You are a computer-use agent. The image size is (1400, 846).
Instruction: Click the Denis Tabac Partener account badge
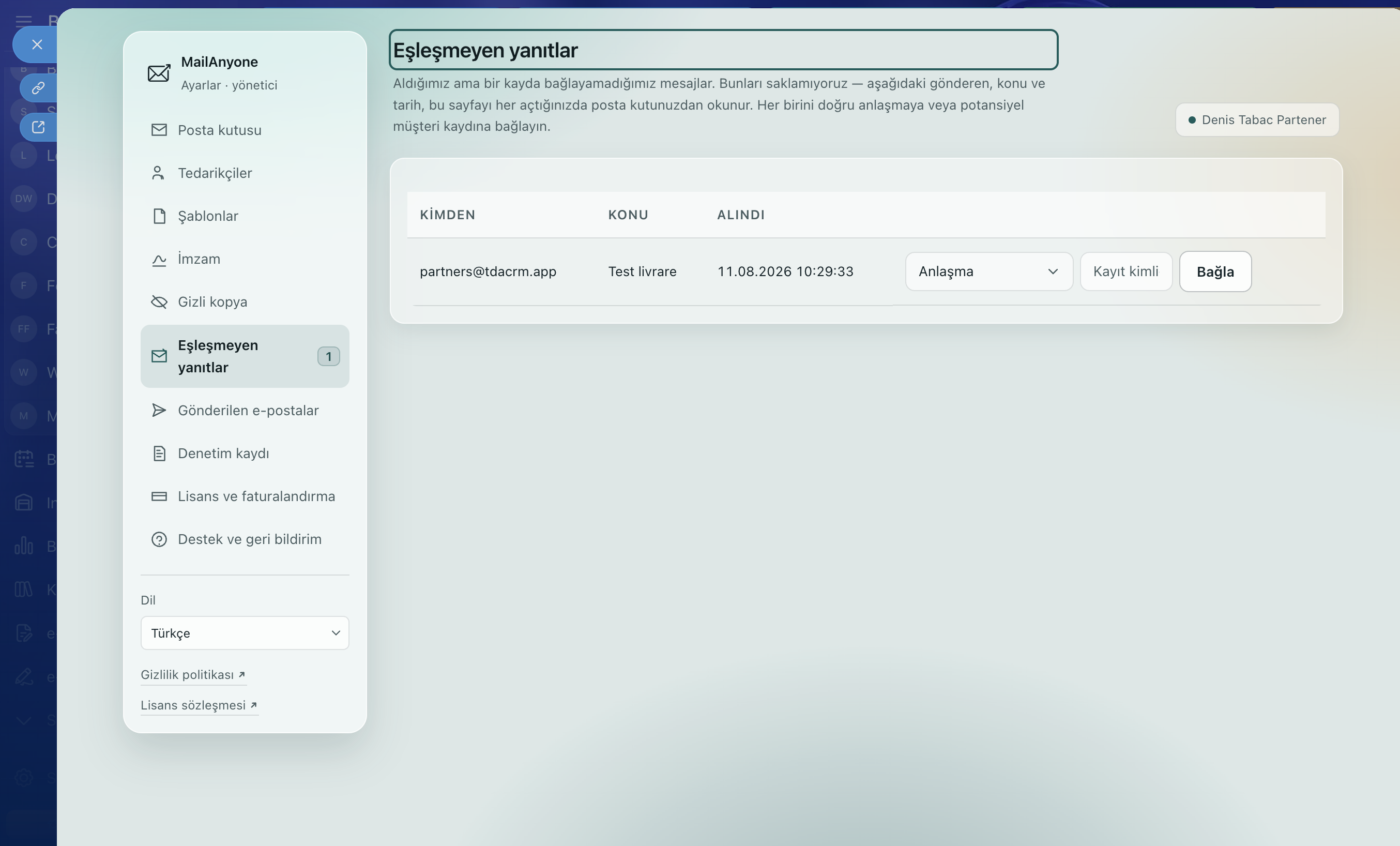(1257, 120)
